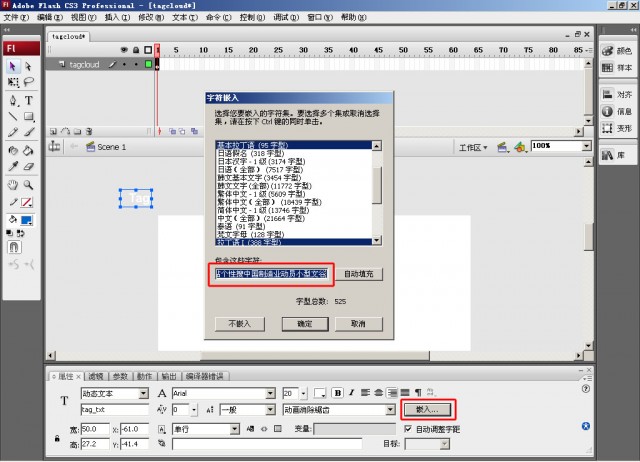The width and height of the screenshot is (640, 462).
Task: Uncheck 自动调整字距 checkbox
Action: [408, 429]
